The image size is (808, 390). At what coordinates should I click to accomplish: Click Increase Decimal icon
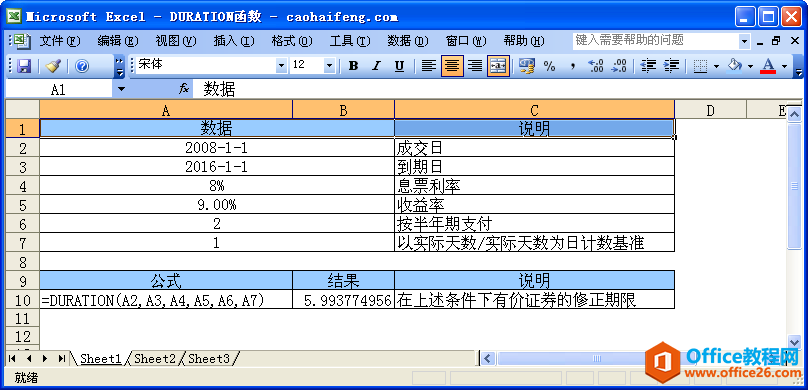pyautogui.click(x=596, y=66)
